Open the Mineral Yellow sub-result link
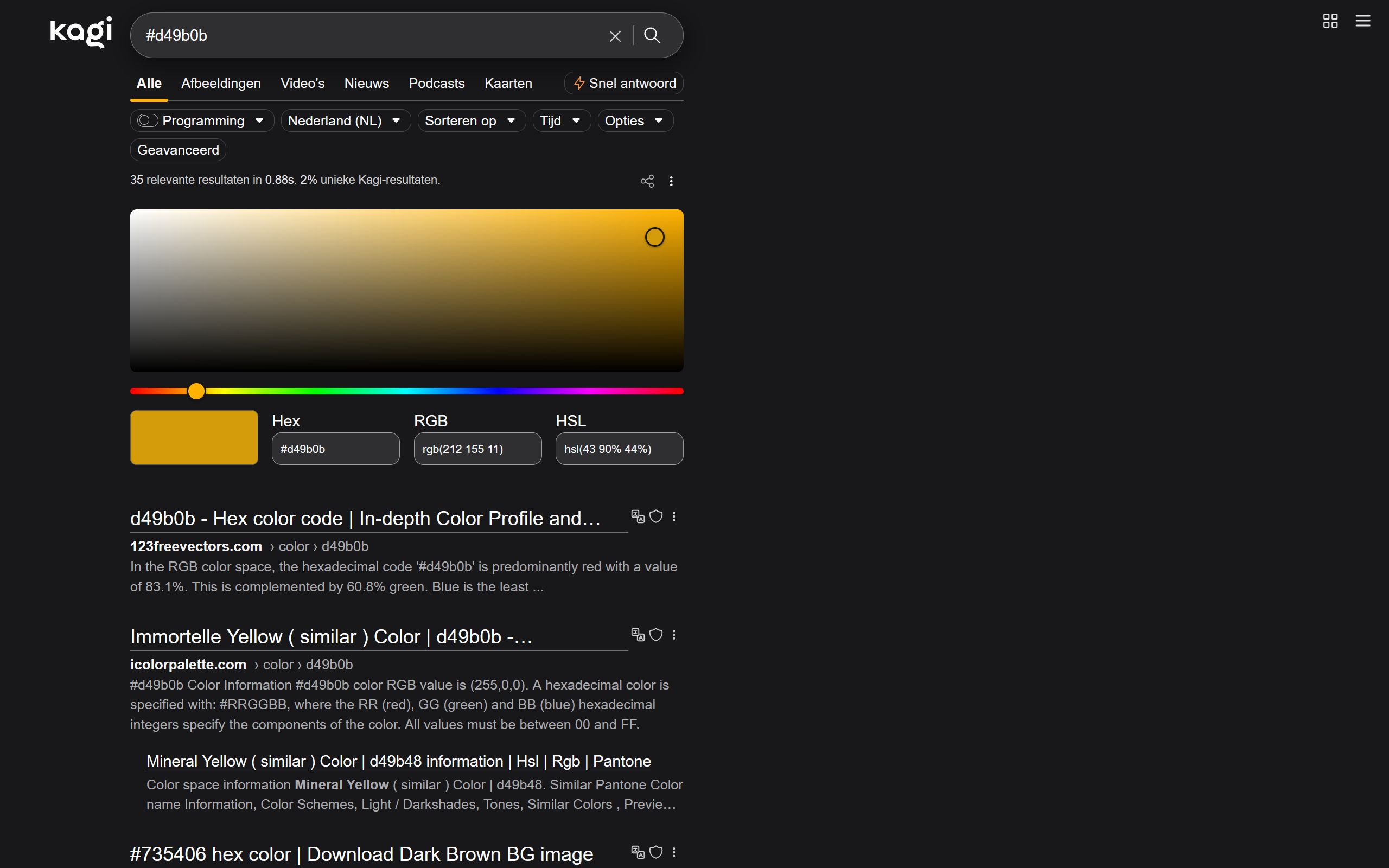The width and height of the screenshot is (1389, 868). point(398,761)
